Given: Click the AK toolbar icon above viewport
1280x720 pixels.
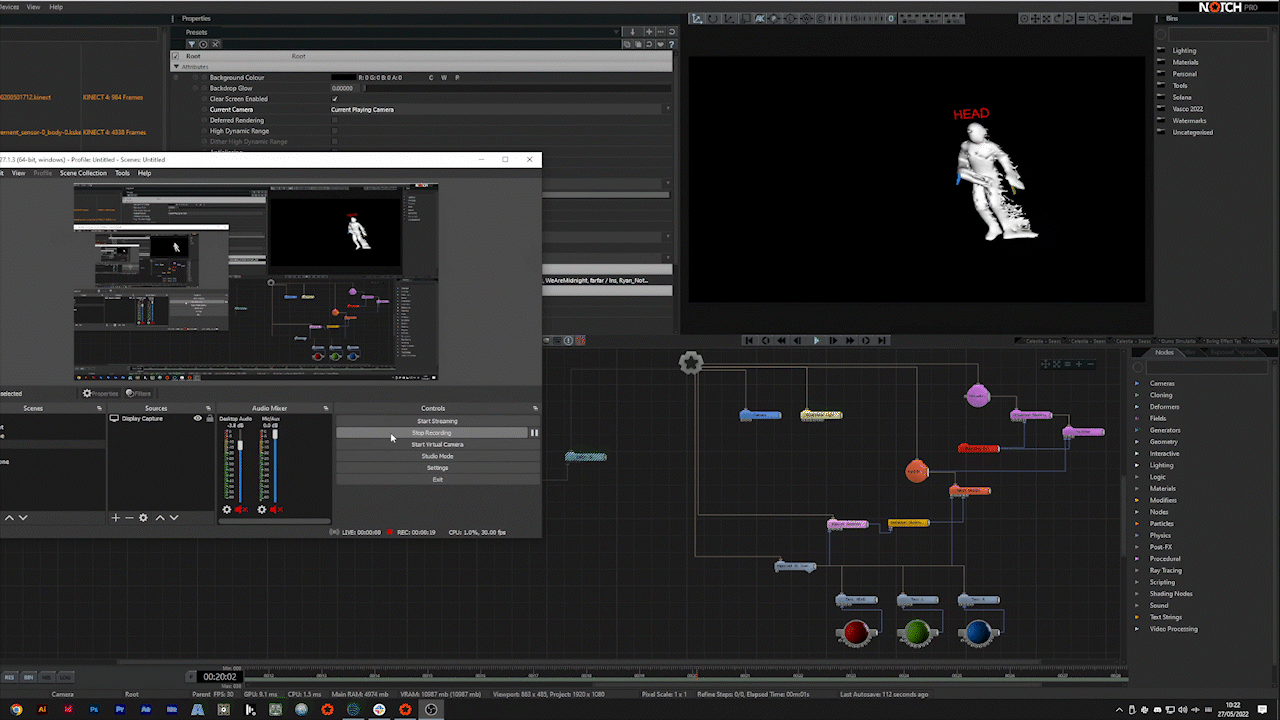Looking at the screenshot, I should point(760,18).
